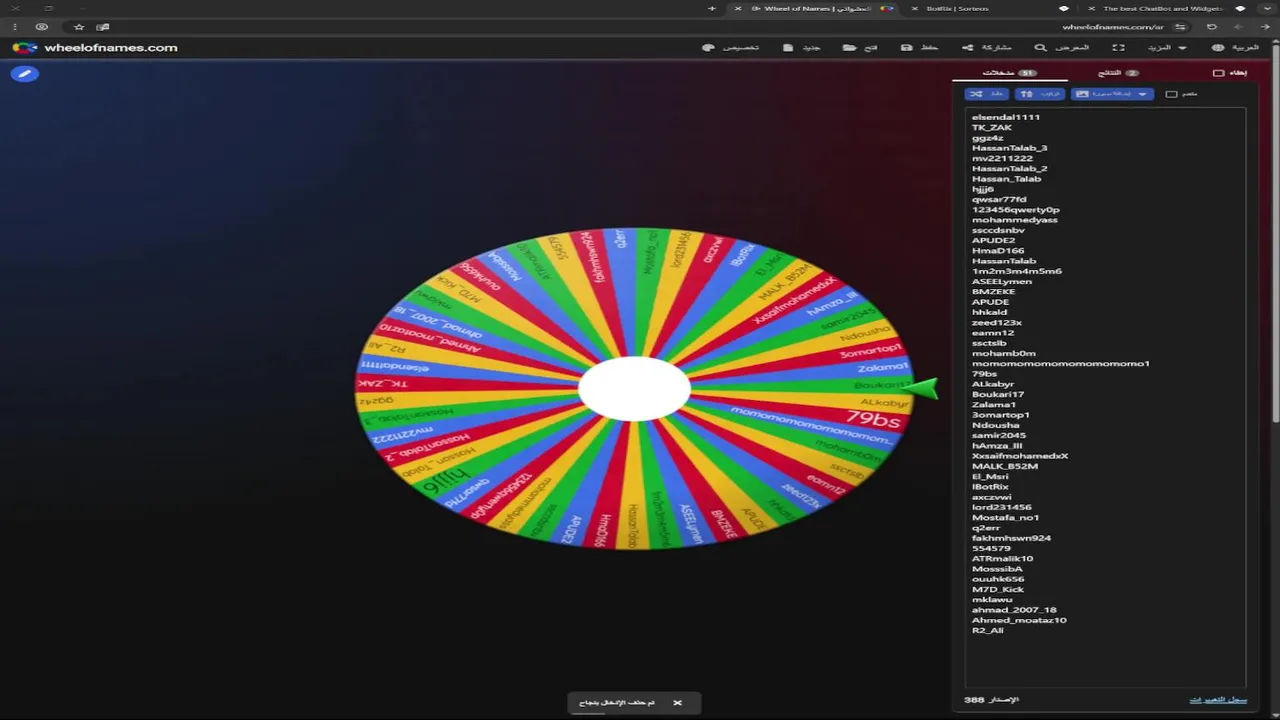Close the Wheel of Names tab

click(738, 8)
